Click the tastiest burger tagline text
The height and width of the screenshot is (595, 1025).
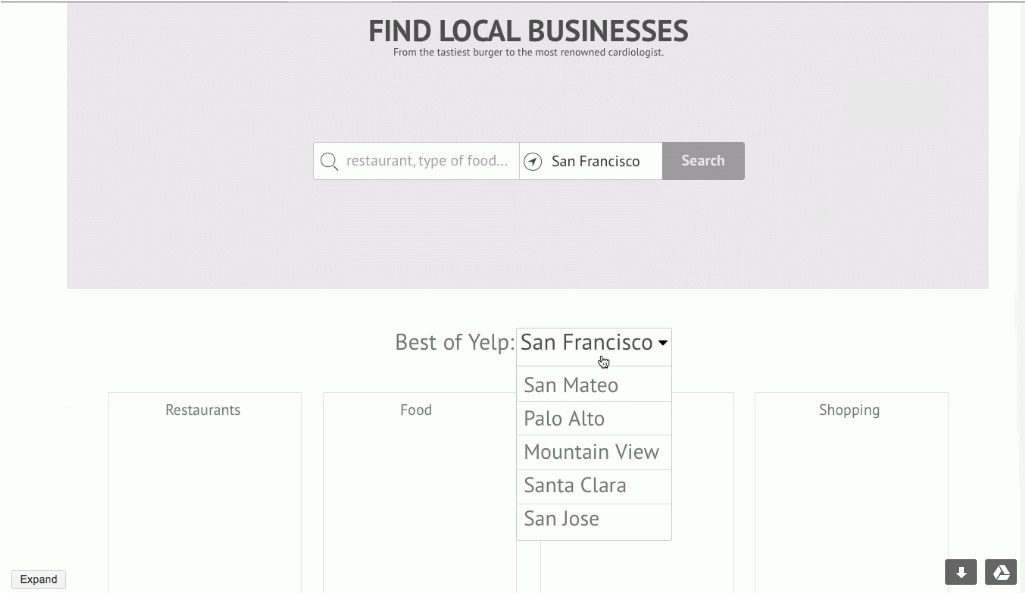tap(528, 53)
